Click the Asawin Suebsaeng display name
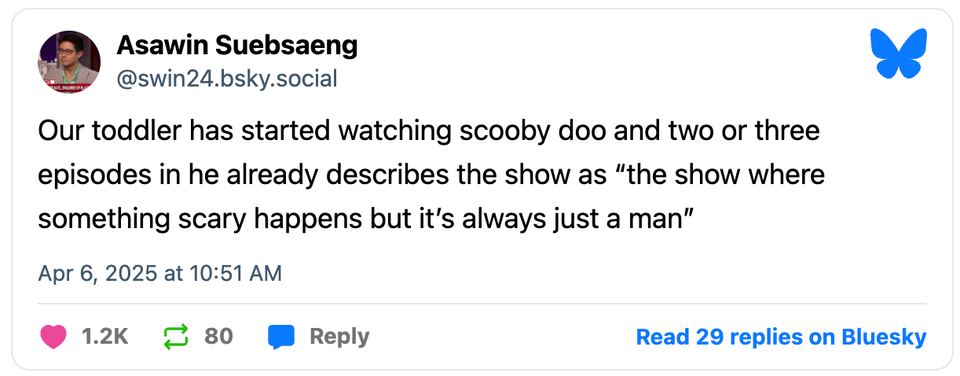Viewport: 960px width, 376px height. (237, 45)
